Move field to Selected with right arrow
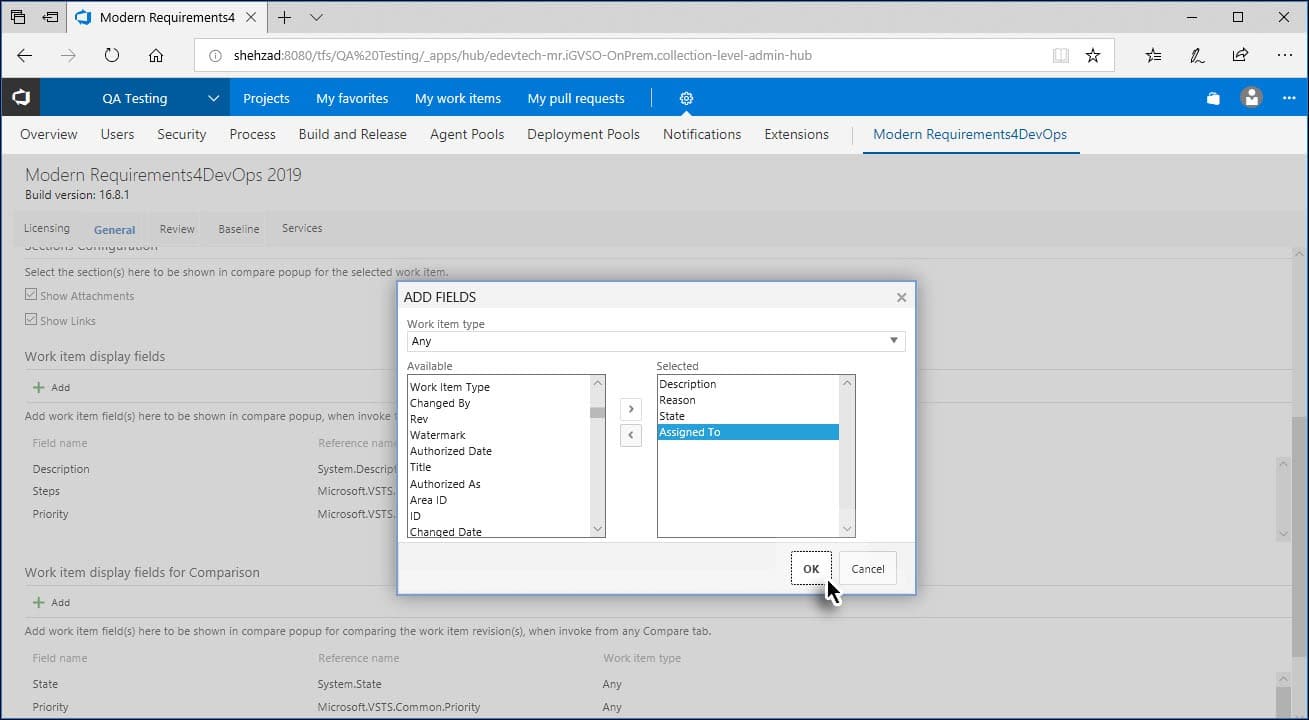 click(631, 409)
